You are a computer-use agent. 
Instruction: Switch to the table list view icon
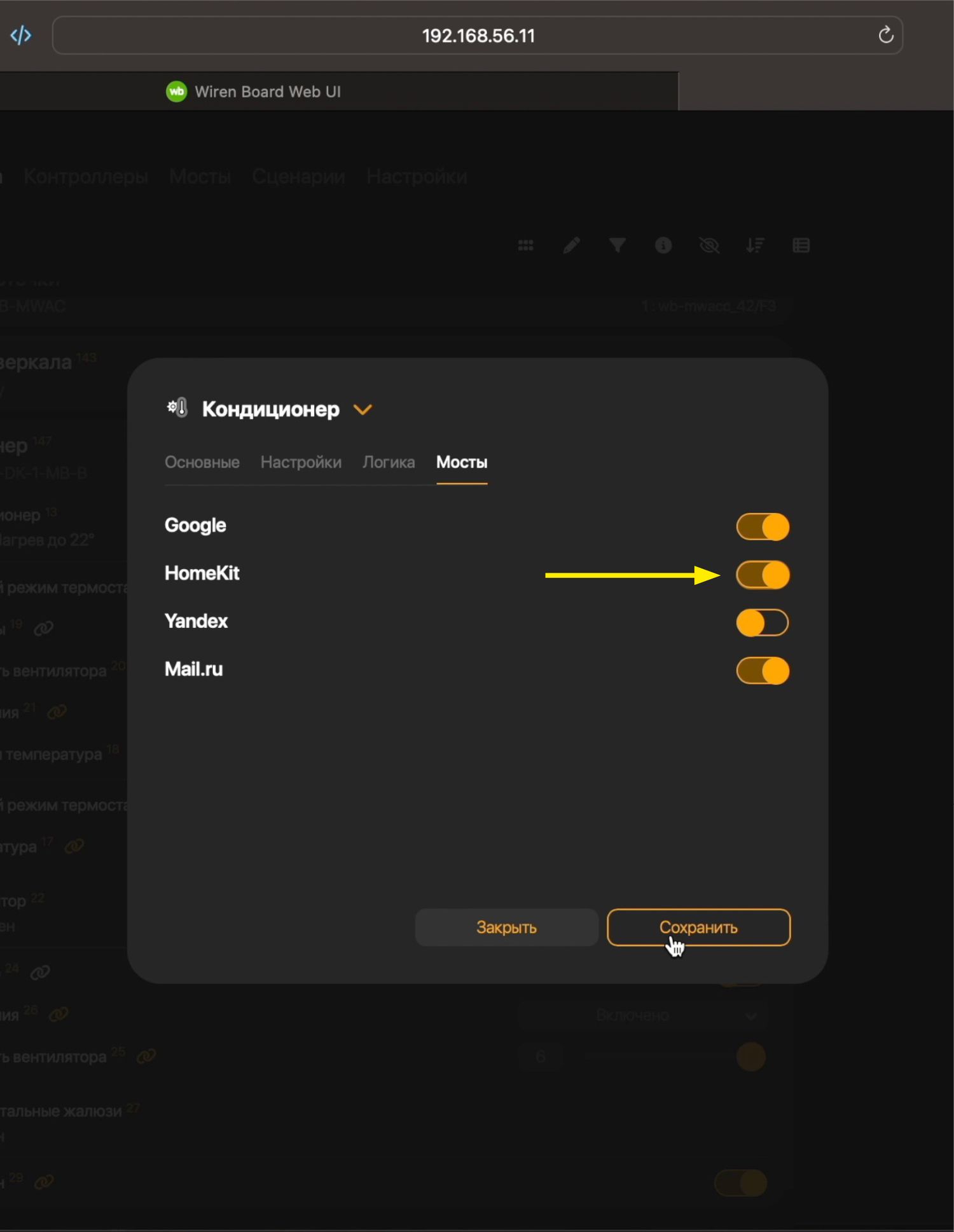(801, 245)
